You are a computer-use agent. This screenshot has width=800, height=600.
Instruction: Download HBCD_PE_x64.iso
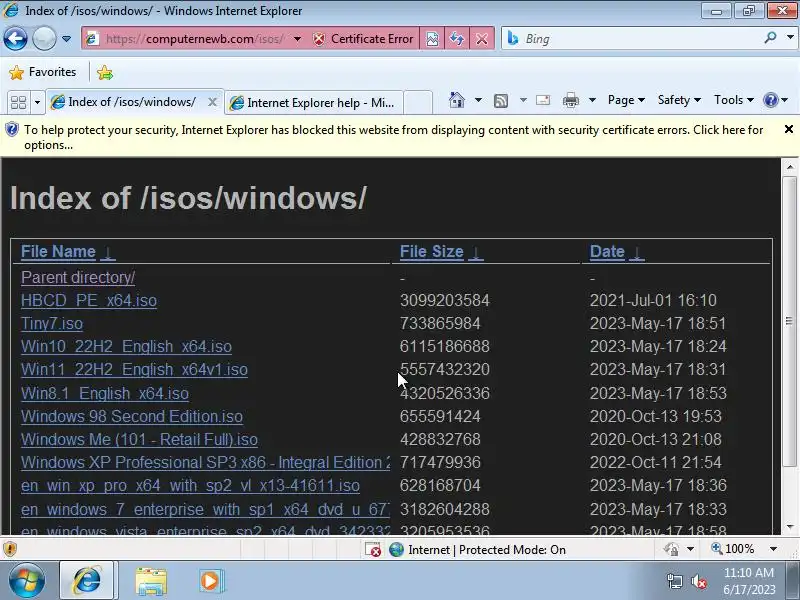pos(89,301)
